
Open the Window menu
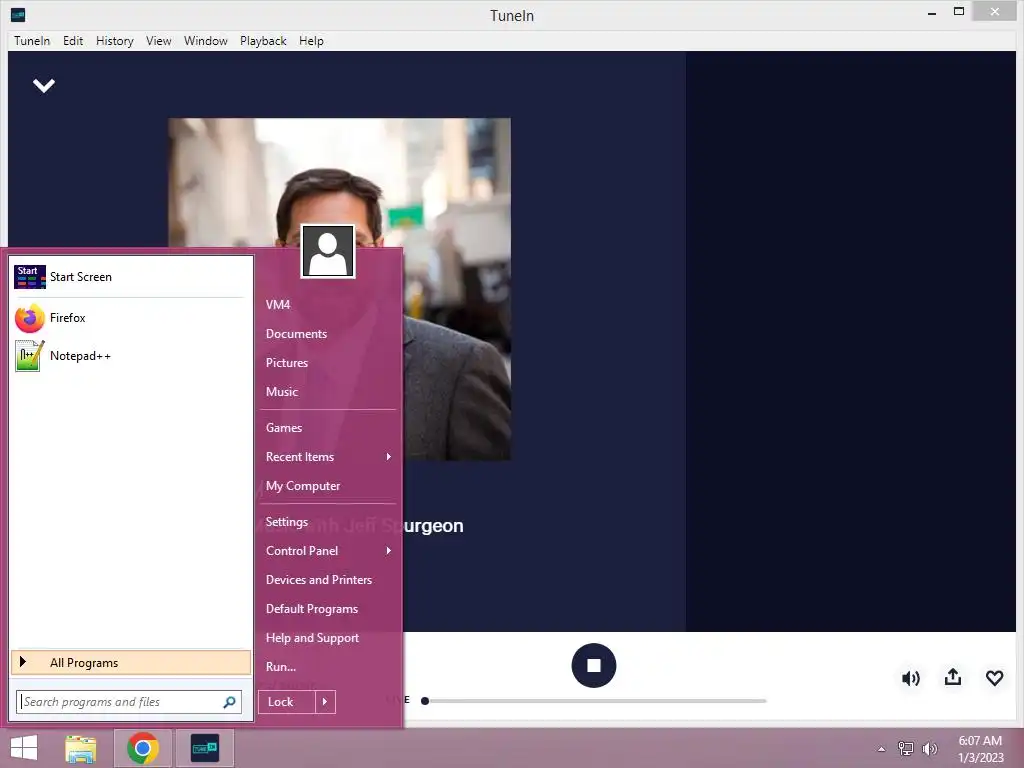206,40
